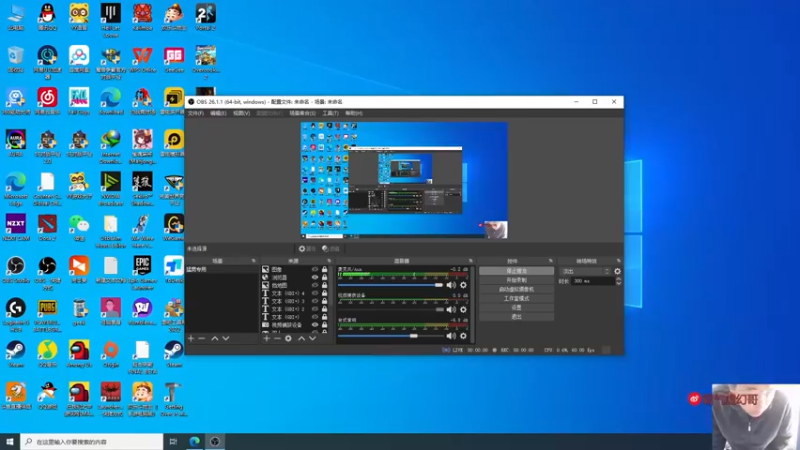This screenshot has height=450, width=800.
Task: Open the 工具(T) menu
Action: [x=330, y=113]
